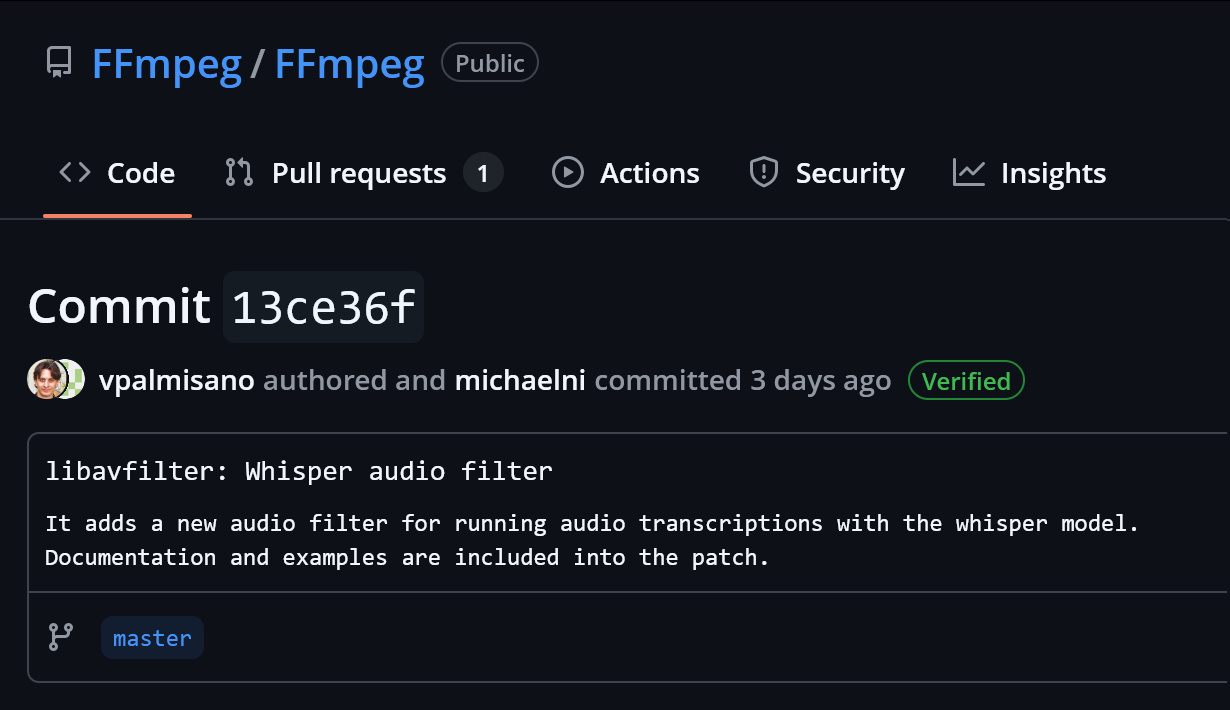Click the Verified signature badge
The image size is (1230, 710).
[966, 380]
